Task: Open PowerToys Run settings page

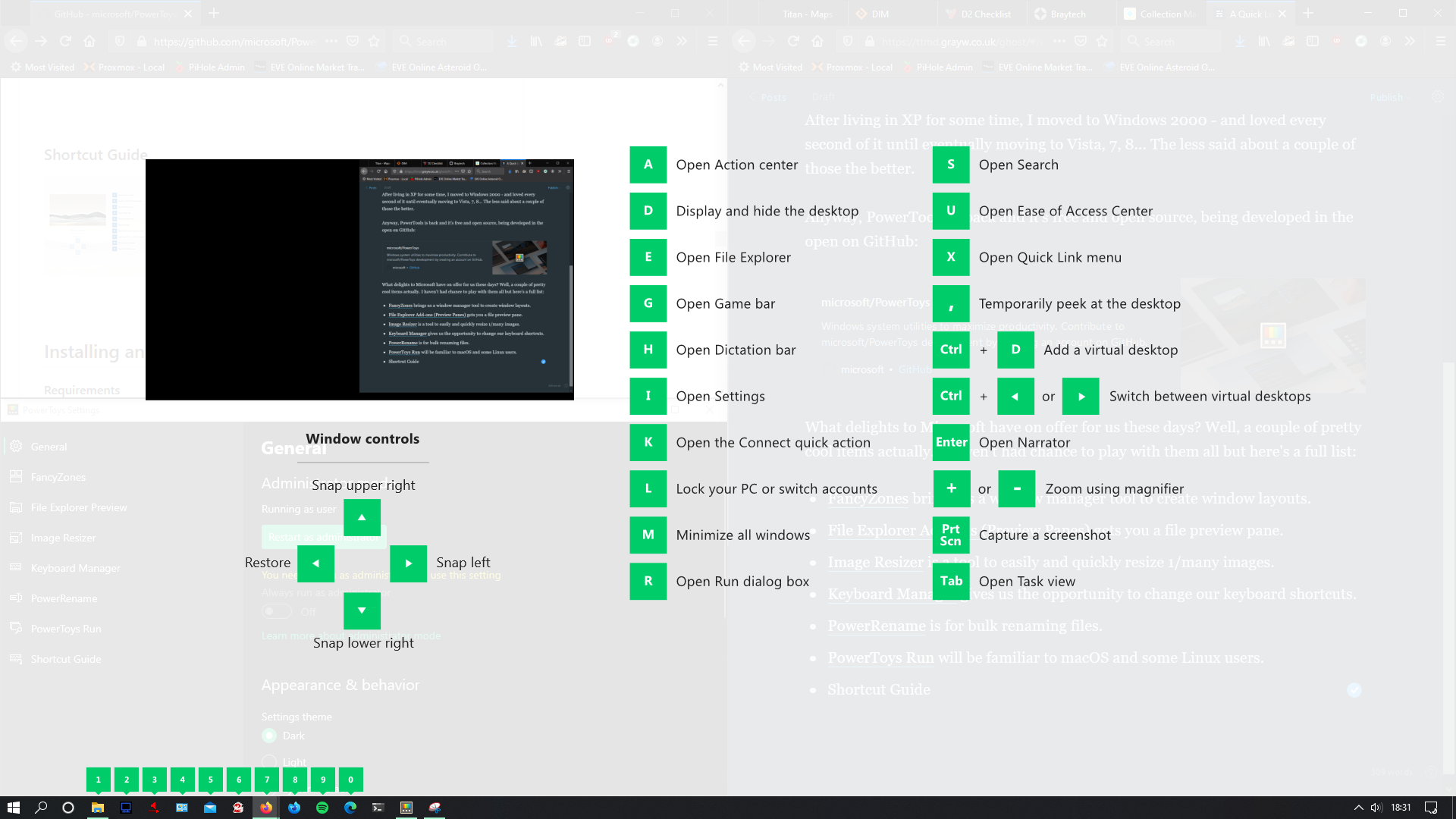Action: coord(66,629)
